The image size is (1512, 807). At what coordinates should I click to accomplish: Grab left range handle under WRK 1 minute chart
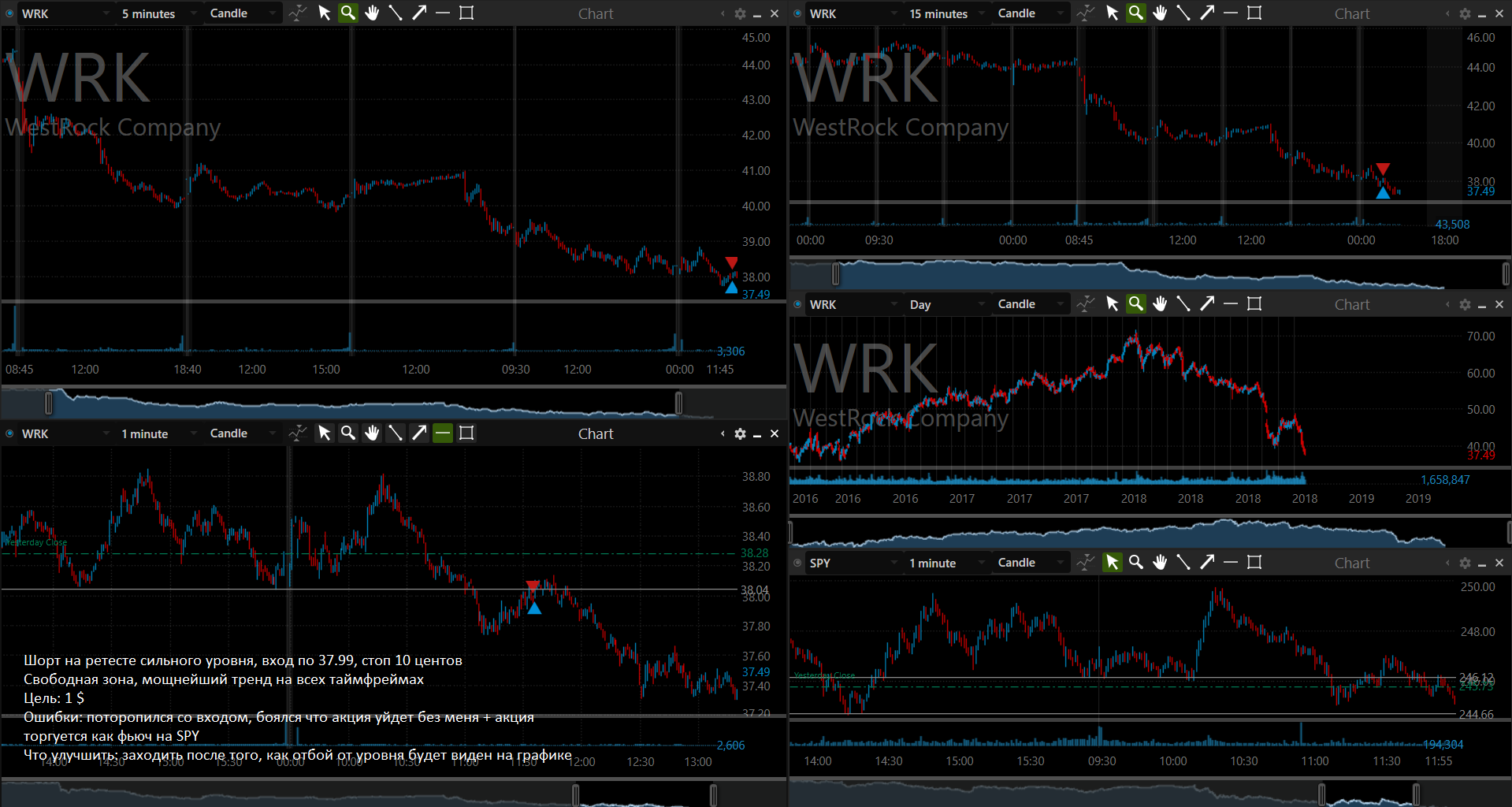pyautogui.click(x=576, y=794)
